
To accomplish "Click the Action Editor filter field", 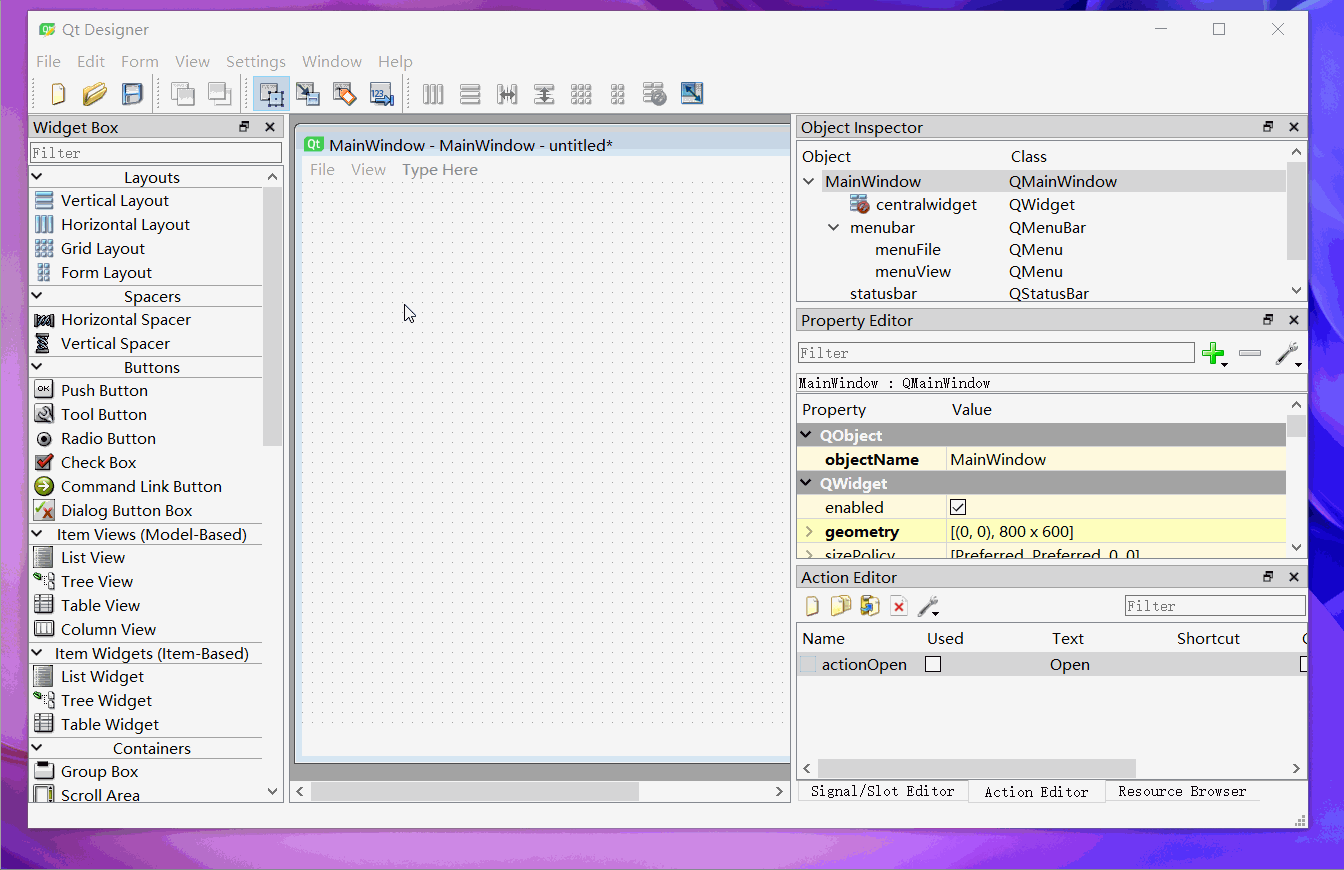I will (x=1215, y=606).
